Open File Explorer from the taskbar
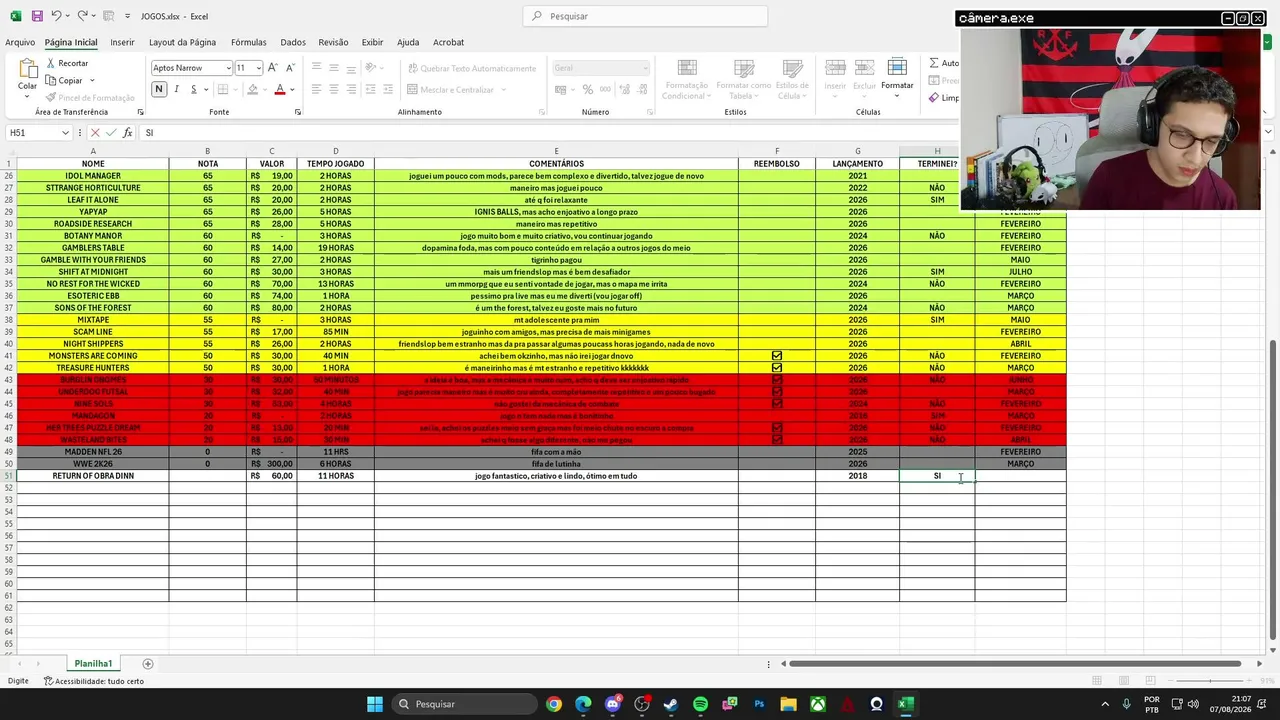 (788, 704)
